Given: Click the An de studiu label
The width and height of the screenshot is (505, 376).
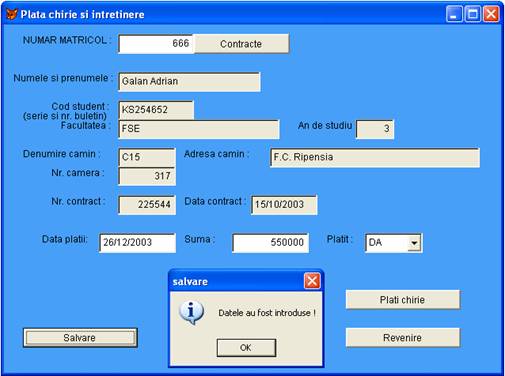Looking at the screenshot, I should click(x=325, y=126).
